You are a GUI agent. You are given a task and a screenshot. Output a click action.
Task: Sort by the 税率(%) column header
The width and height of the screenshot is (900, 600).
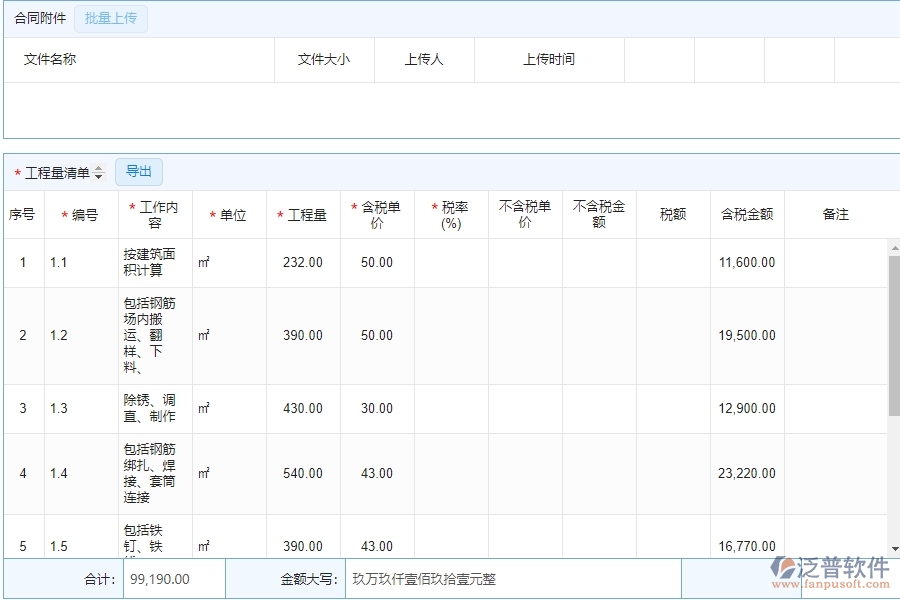[x=450, y=214]
